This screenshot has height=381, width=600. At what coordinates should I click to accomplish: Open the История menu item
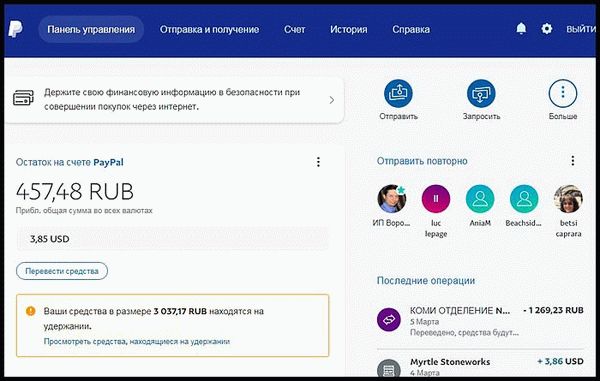coord(349,29)
